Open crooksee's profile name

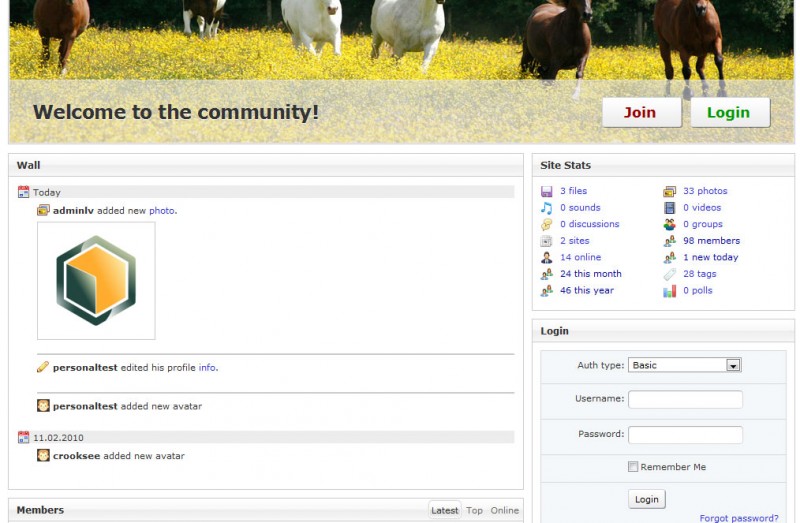pos(77,456)
